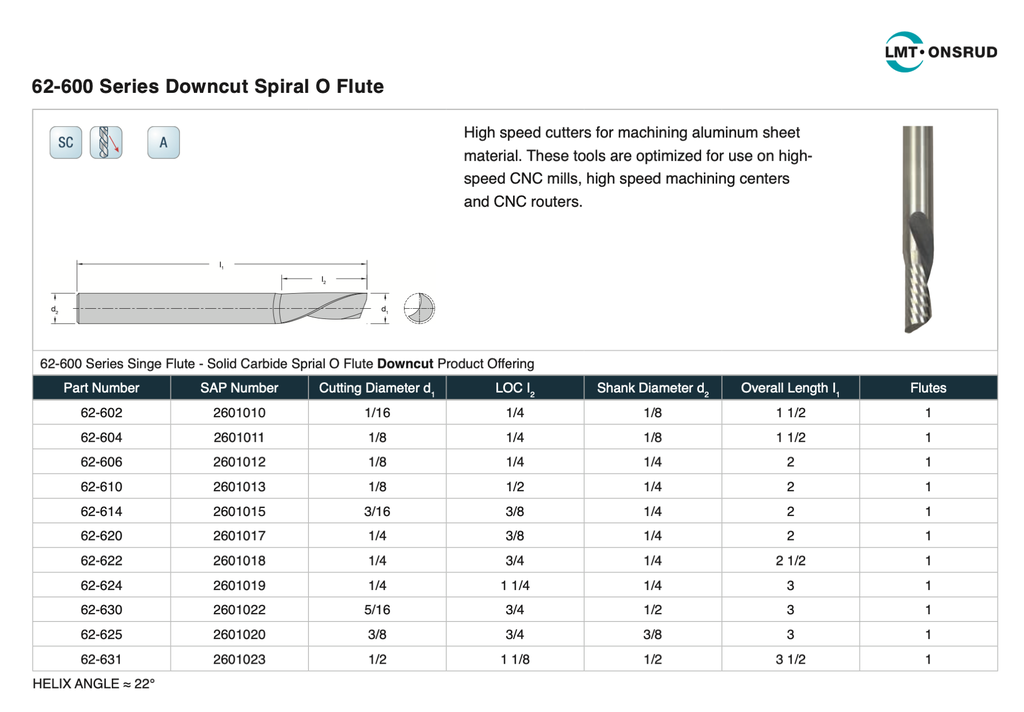Click the HELIX ANGLE footnote text
Image resolution: width=1024 pixels, height=712 pixels.
coord(94,684)
